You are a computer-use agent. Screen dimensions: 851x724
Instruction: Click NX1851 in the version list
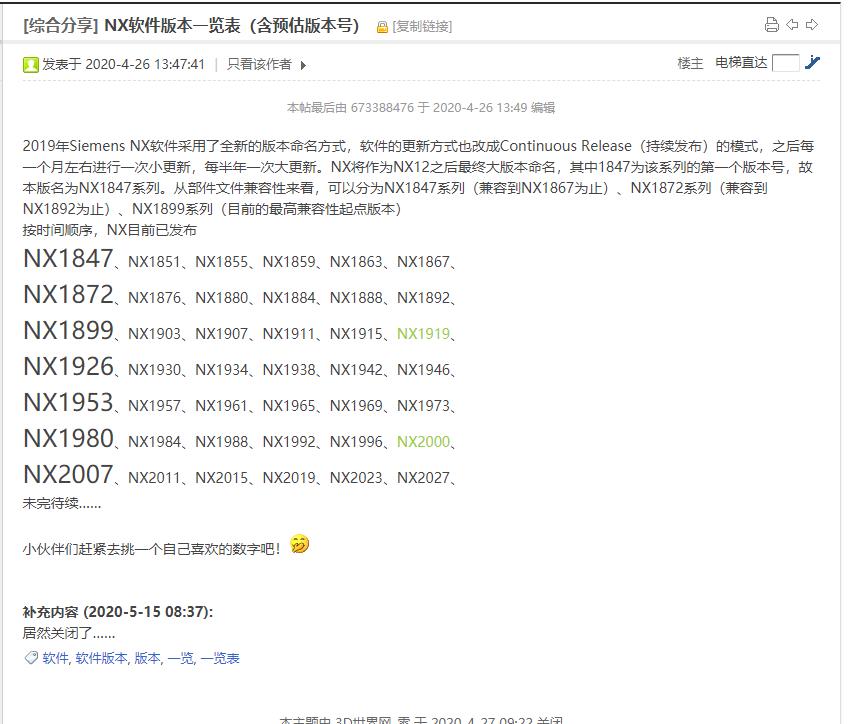(x=154, y=262)
